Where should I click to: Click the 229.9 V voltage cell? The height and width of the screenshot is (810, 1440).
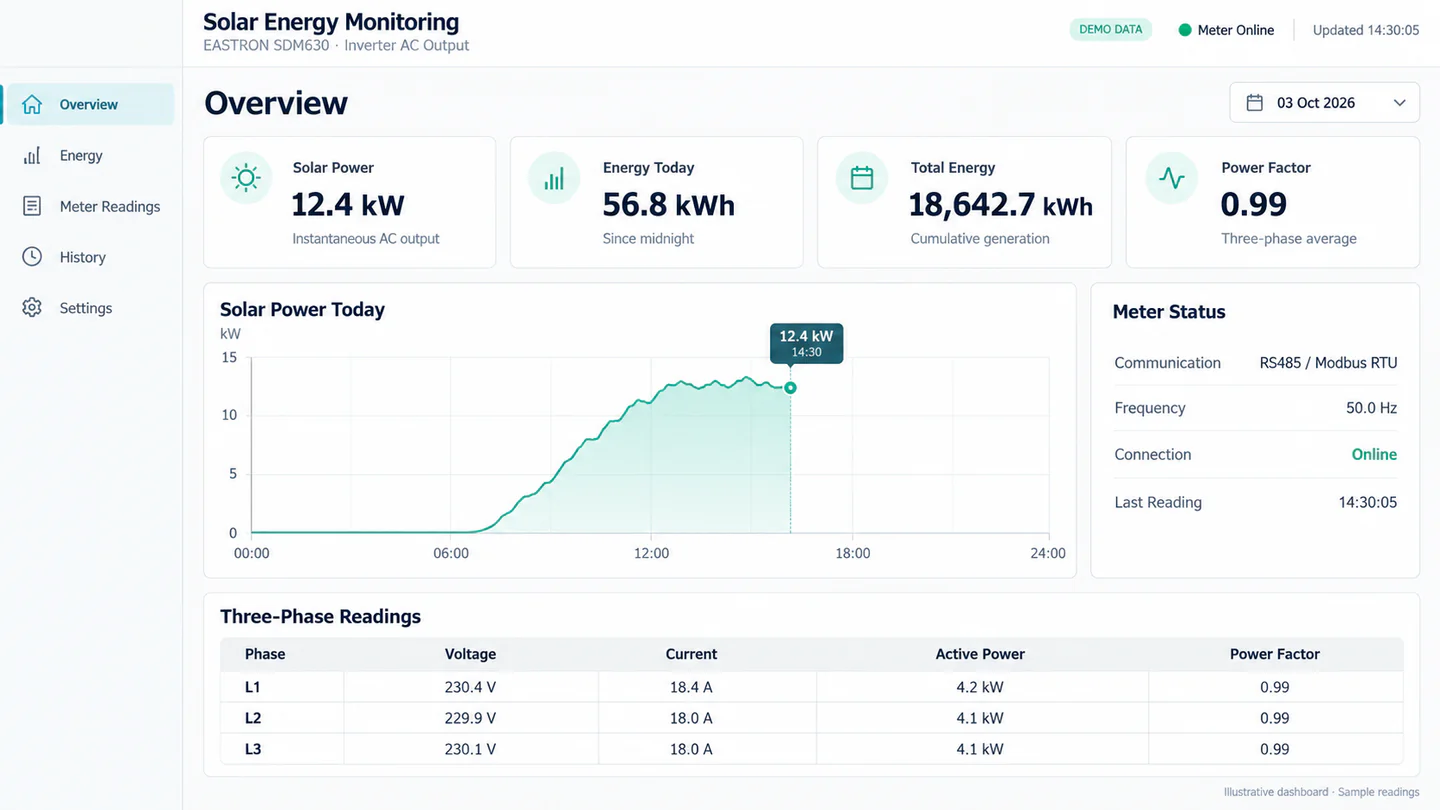(470, 718)
